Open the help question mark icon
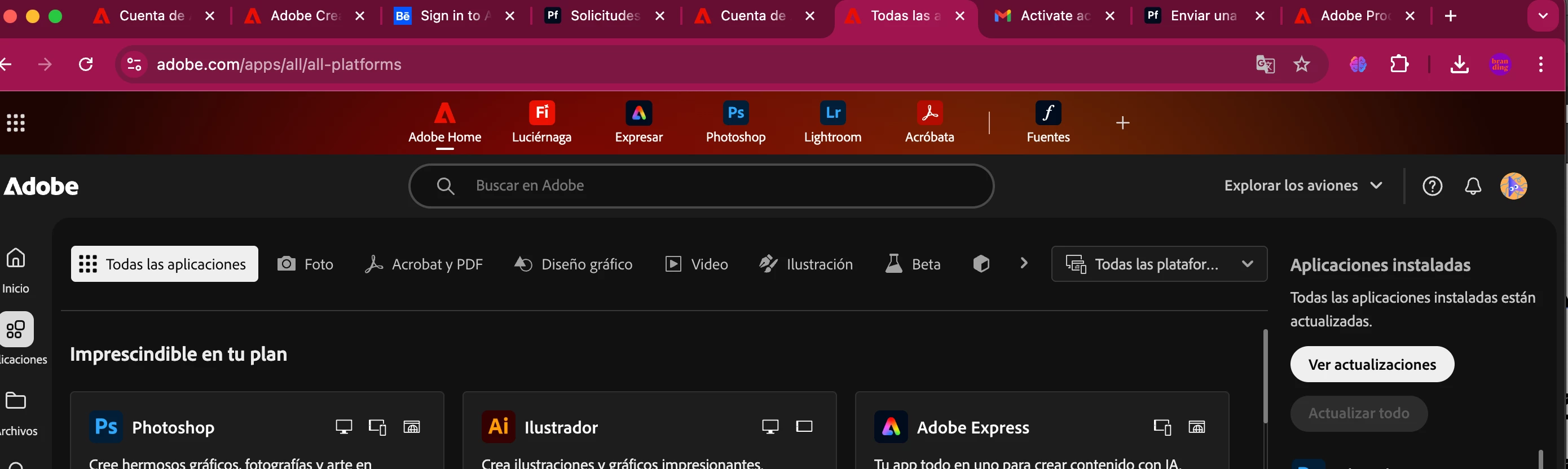This screenshot has width=1568, height=469. 1432,185
